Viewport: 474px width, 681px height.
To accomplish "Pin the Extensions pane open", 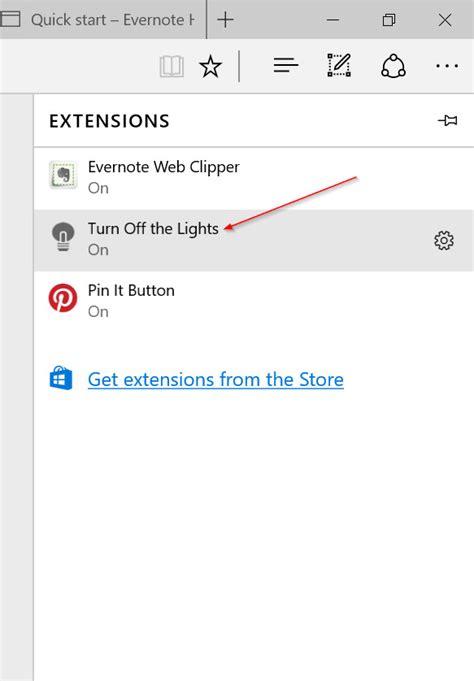I will pyautogui.click(x=447, y=120).
